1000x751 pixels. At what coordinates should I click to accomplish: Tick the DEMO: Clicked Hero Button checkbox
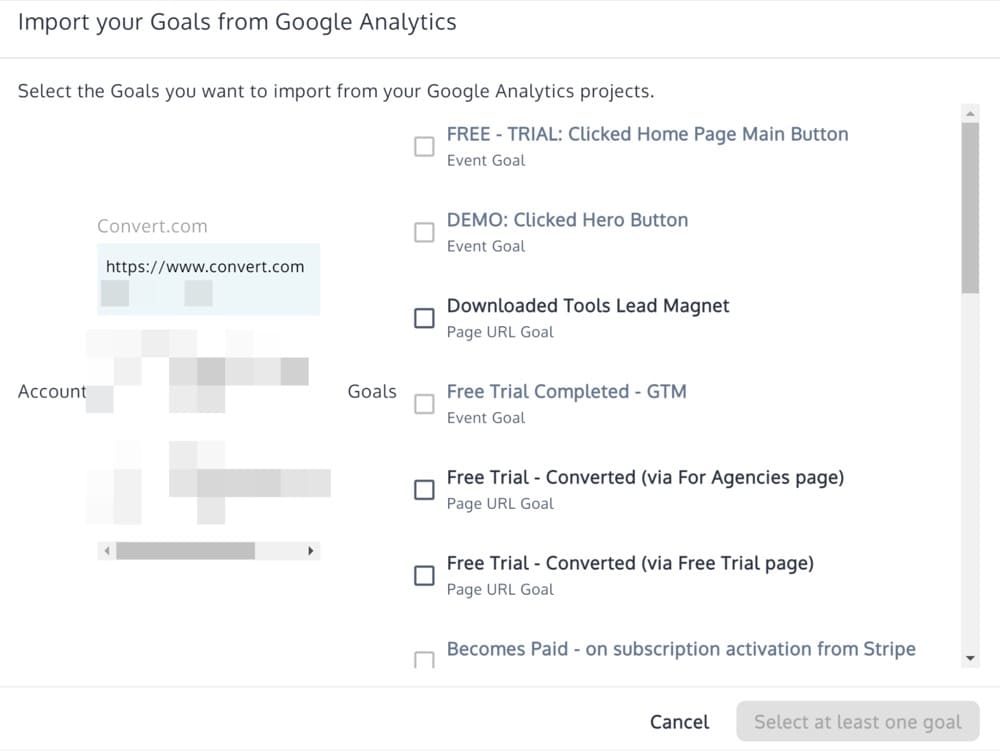click(425, 232)
